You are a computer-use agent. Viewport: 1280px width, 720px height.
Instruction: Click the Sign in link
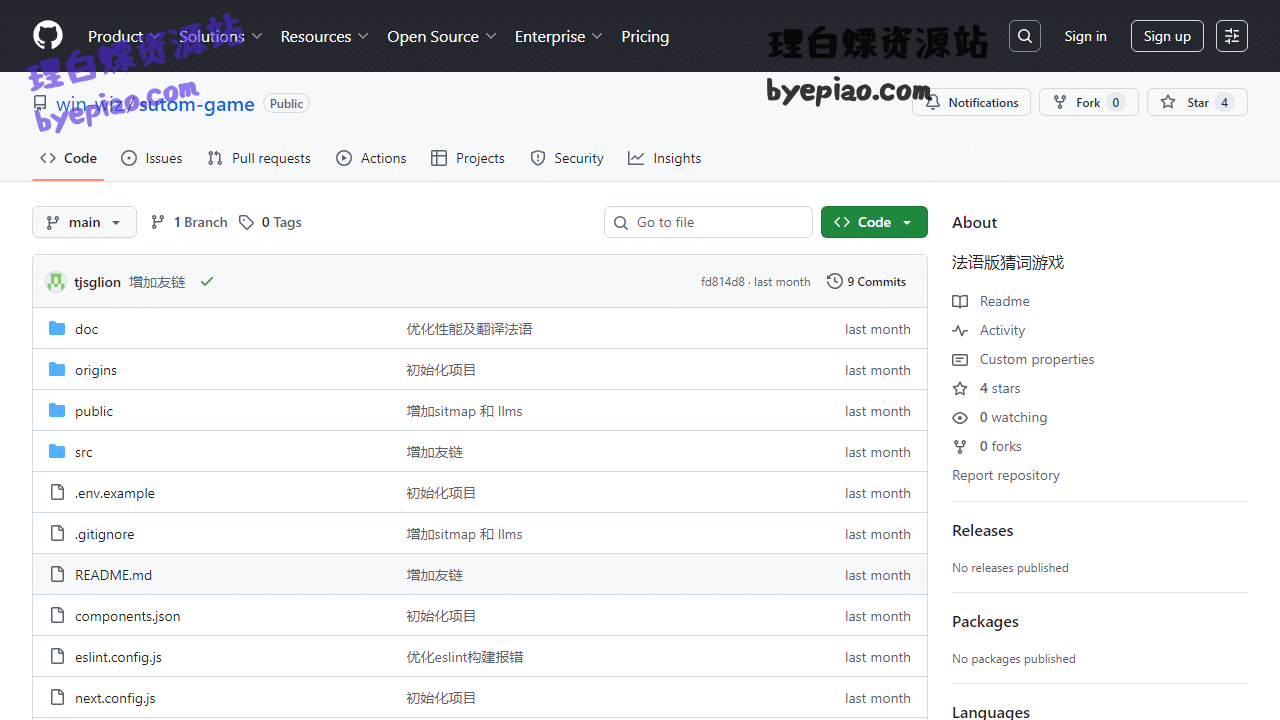pos(1085,36)
